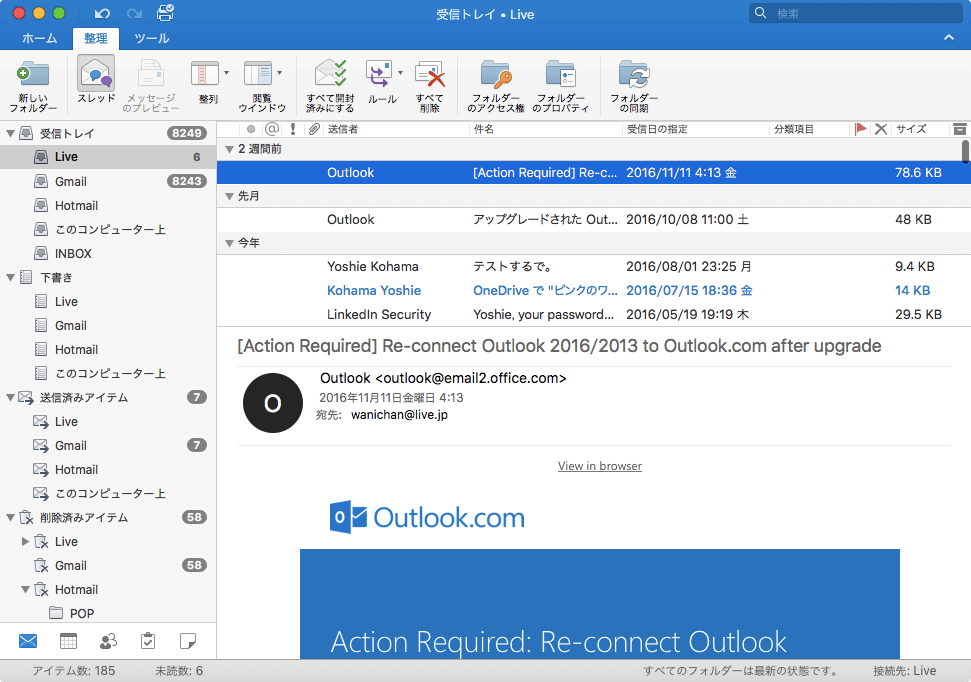Collapse the 受信トレイ folder group
Image resolution: width=971 pixels, height=682 pixels.
point(10,133)
